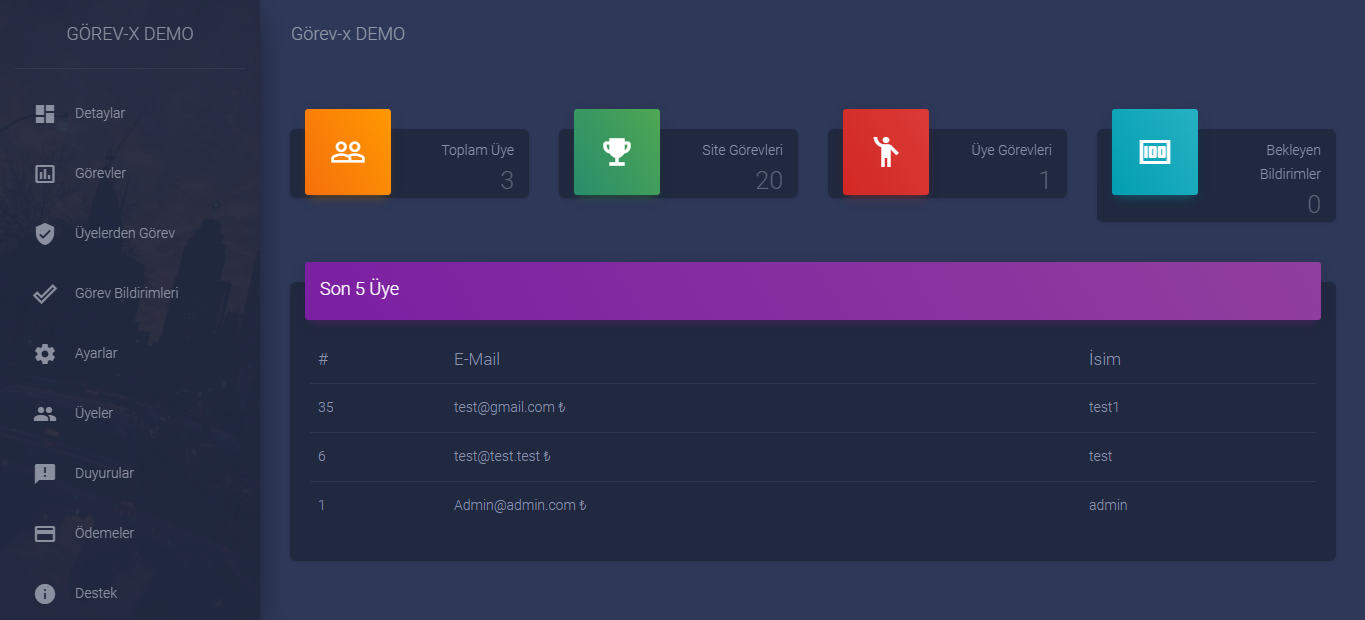1365x620 pixels.
Task: Select Duyurular from the sidebar
Action: click(x=130, y=473)
